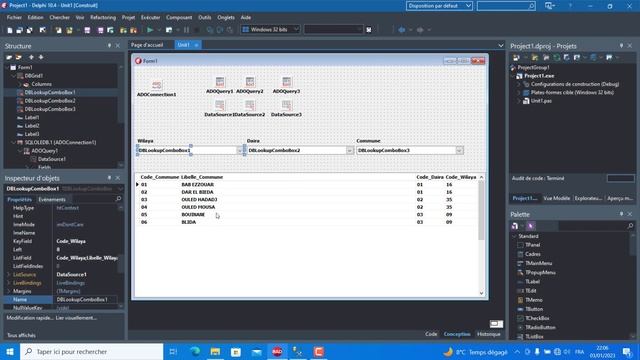Select the ADOQuery2 component on form
Image resolution: width=640 pixels, height=360 pixels.
point(250,82)
